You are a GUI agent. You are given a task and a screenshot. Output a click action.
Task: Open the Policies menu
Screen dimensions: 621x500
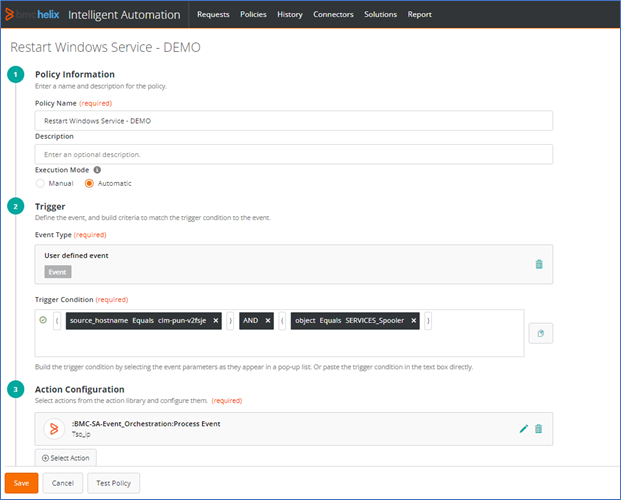point(253,14)
